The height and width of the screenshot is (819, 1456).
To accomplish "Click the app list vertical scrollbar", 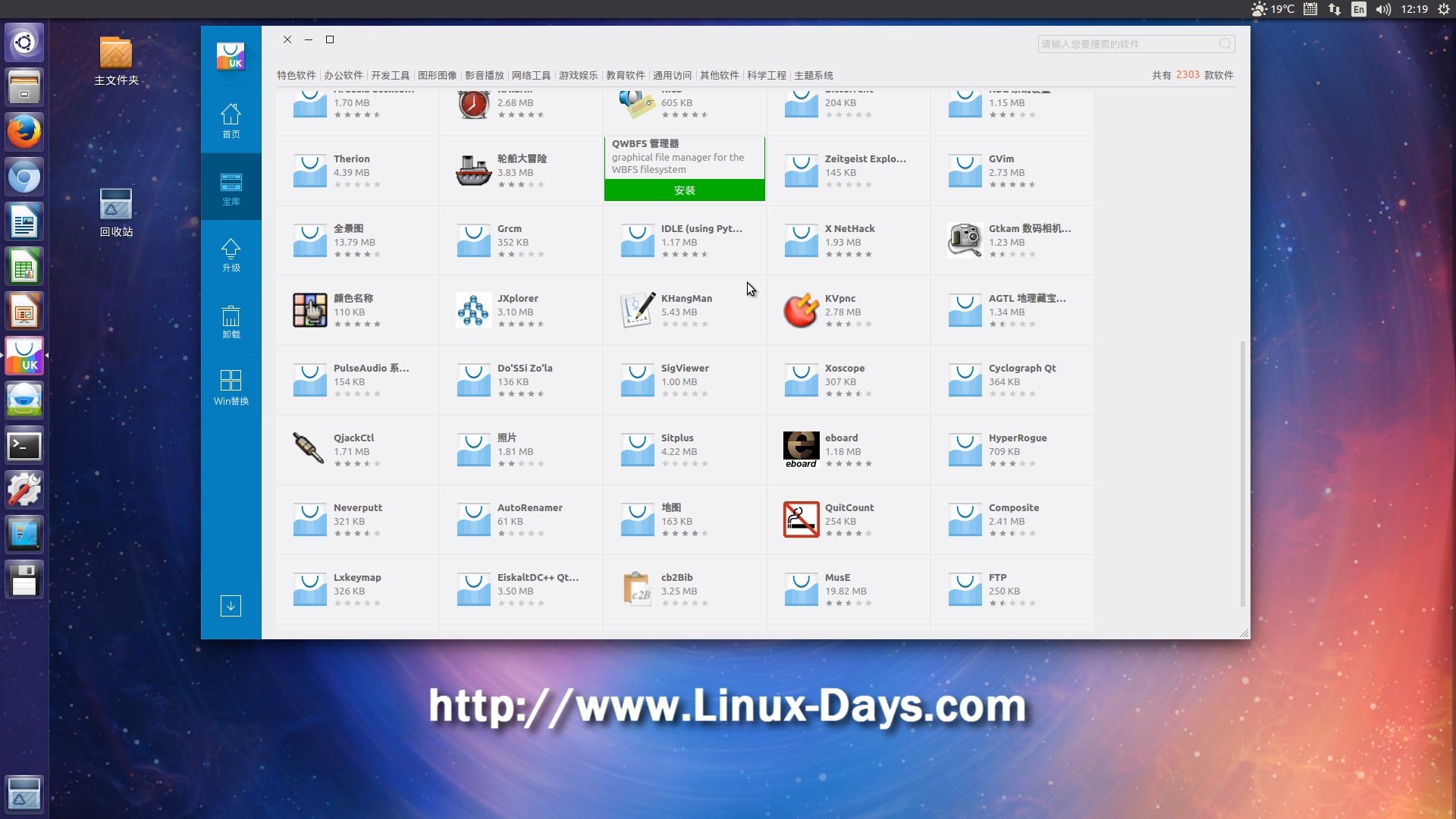I will coord(1242,474).
